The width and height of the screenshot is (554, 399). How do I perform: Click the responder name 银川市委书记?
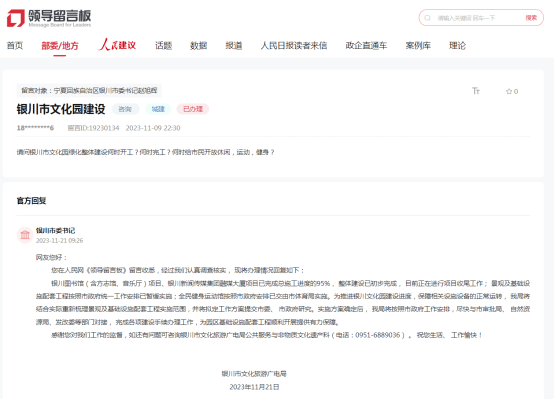tap(55, 231)
